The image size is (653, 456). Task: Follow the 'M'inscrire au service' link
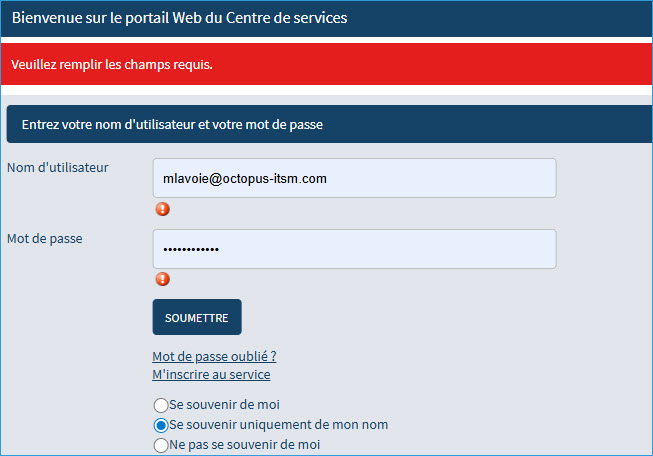(x=211, y=375)
